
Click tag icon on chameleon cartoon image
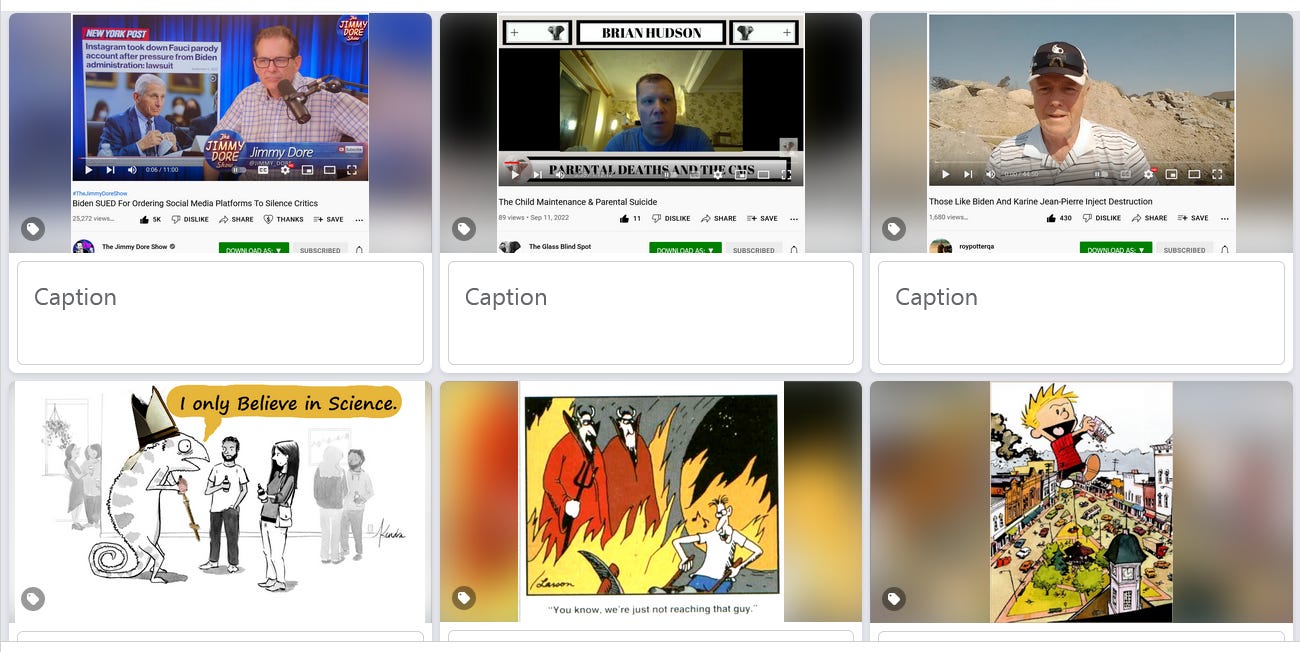33,599
